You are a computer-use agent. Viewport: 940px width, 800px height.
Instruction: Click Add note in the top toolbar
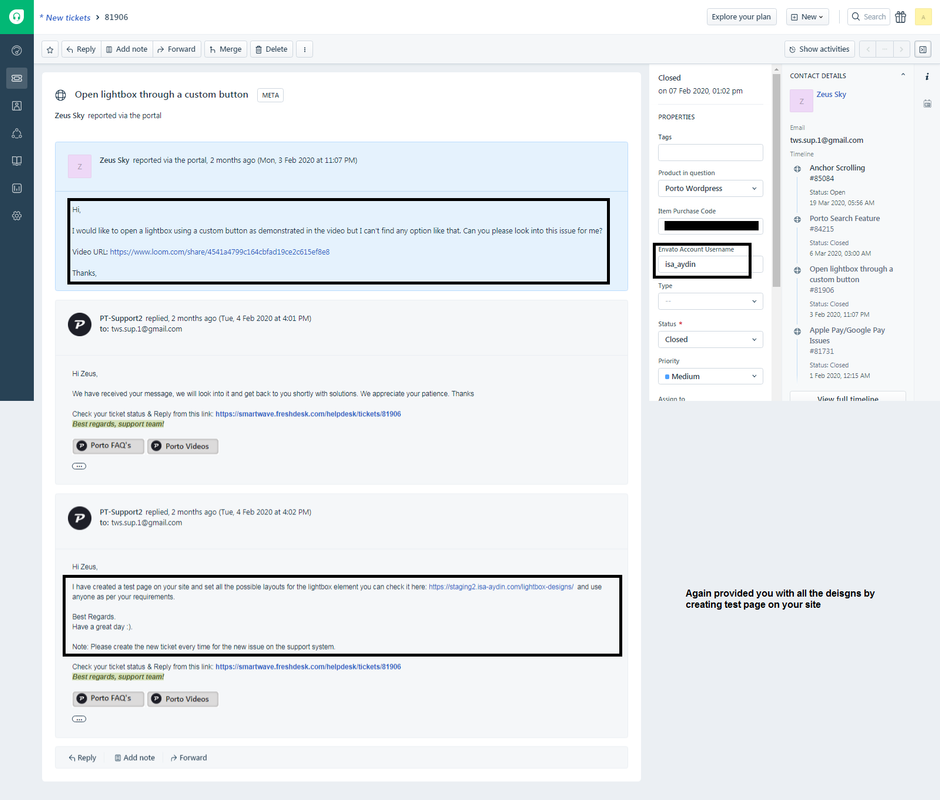coord(126,49)
